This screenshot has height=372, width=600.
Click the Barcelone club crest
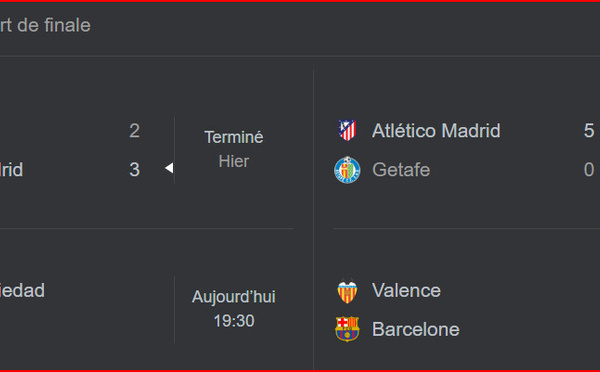(347, 329)
